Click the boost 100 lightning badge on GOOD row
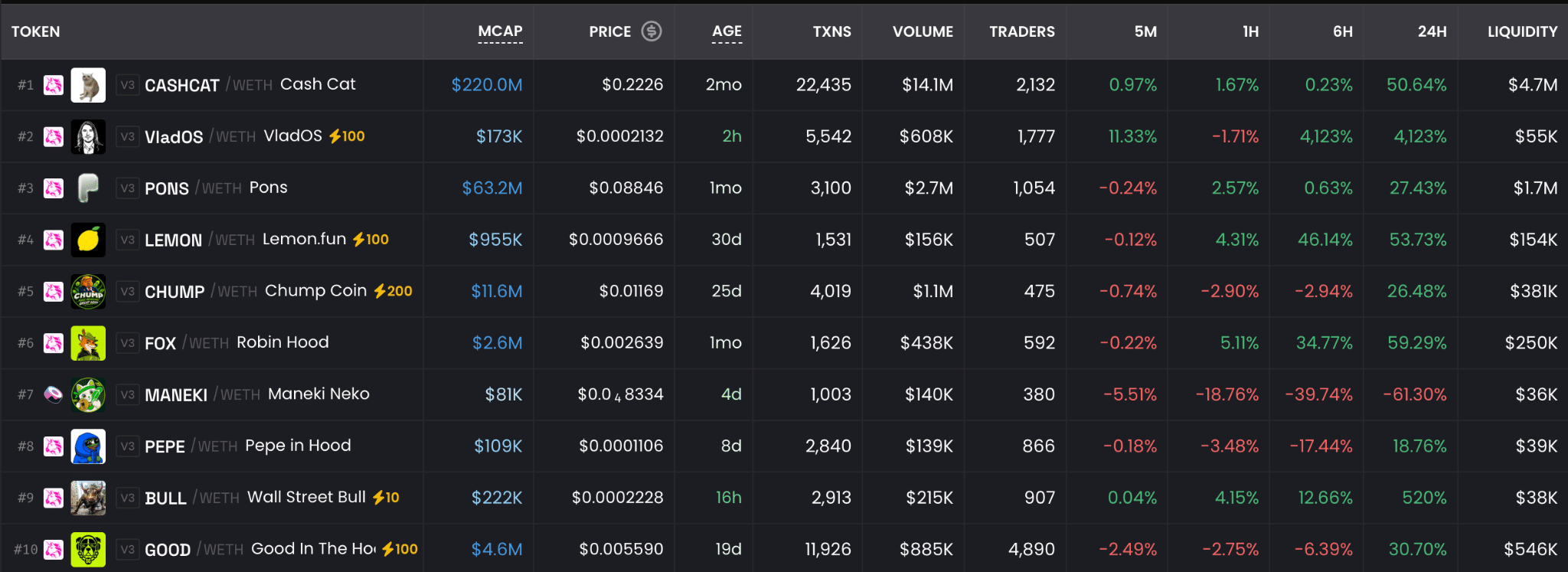Screen dimensions: 1568x572 pyautogui.click(x=400, y=549)
